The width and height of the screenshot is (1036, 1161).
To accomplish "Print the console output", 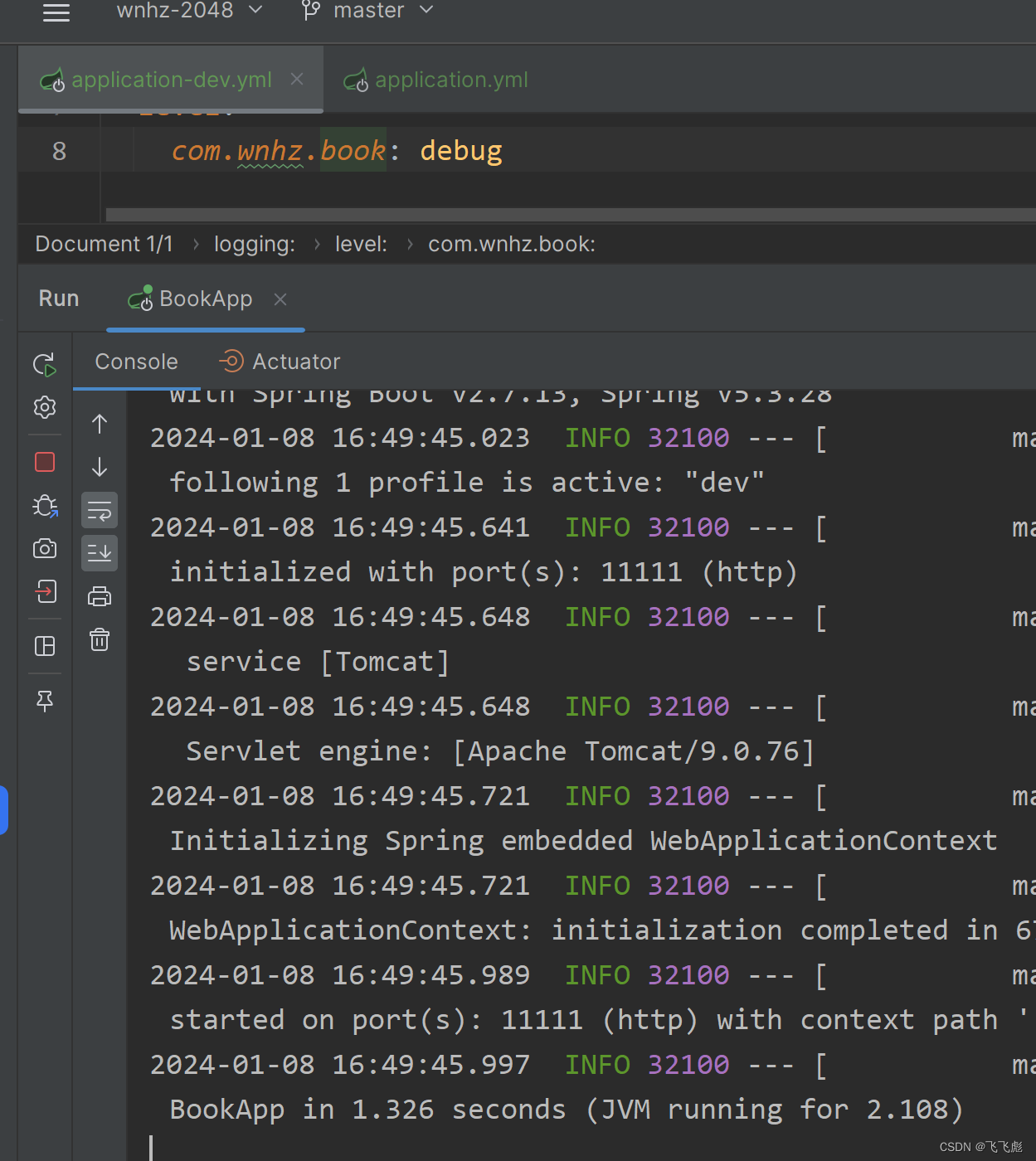I will point(100,596).
